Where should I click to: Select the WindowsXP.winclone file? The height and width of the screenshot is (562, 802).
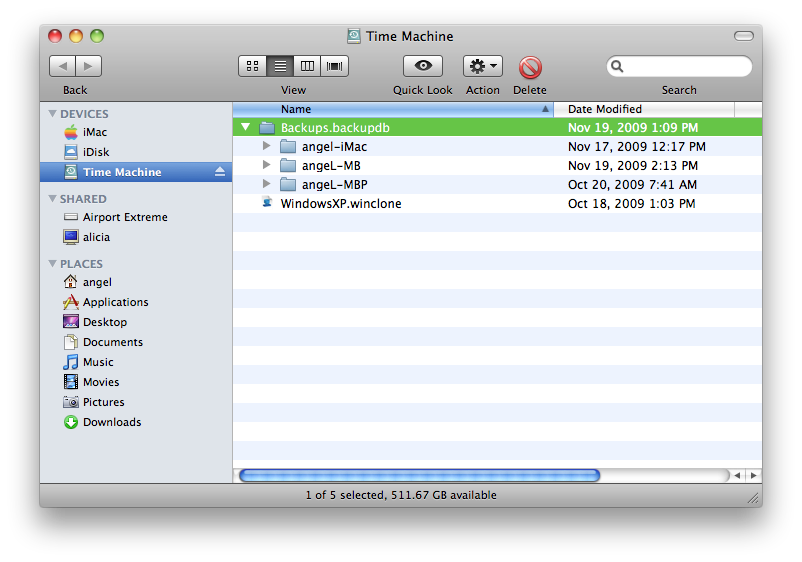497,203
